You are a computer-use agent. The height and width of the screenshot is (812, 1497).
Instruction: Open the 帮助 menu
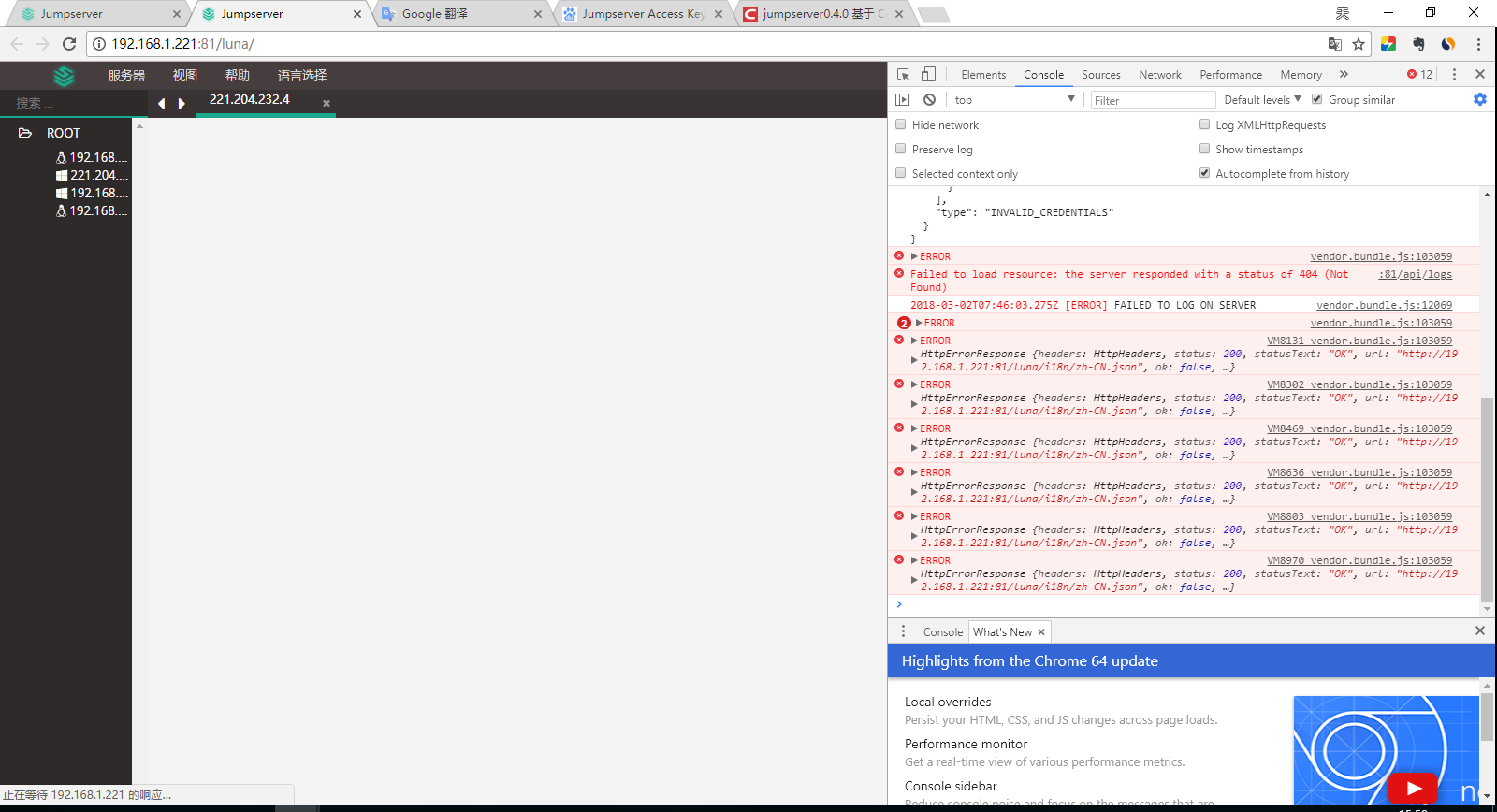click(x=238, y=76)
